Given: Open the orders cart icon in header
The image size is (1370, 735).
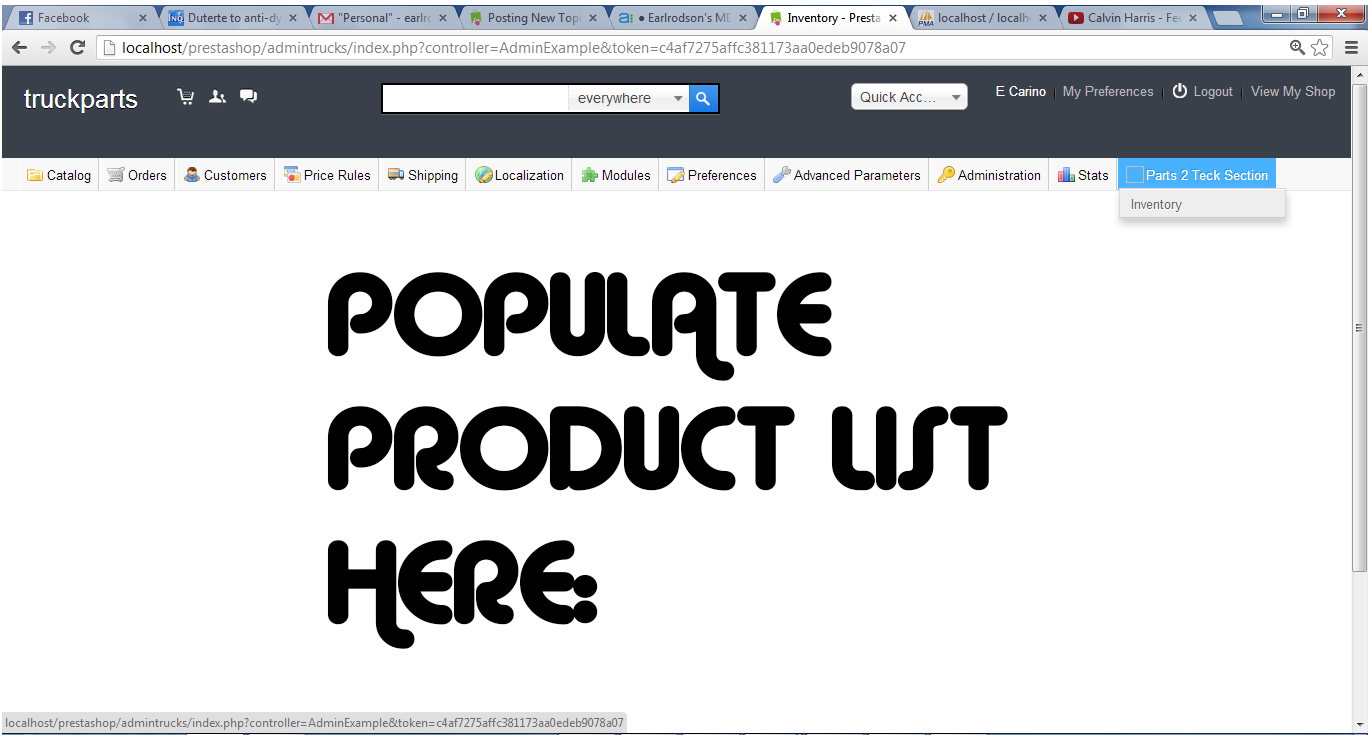Looking at the screenshot, I should click(185, 97).
